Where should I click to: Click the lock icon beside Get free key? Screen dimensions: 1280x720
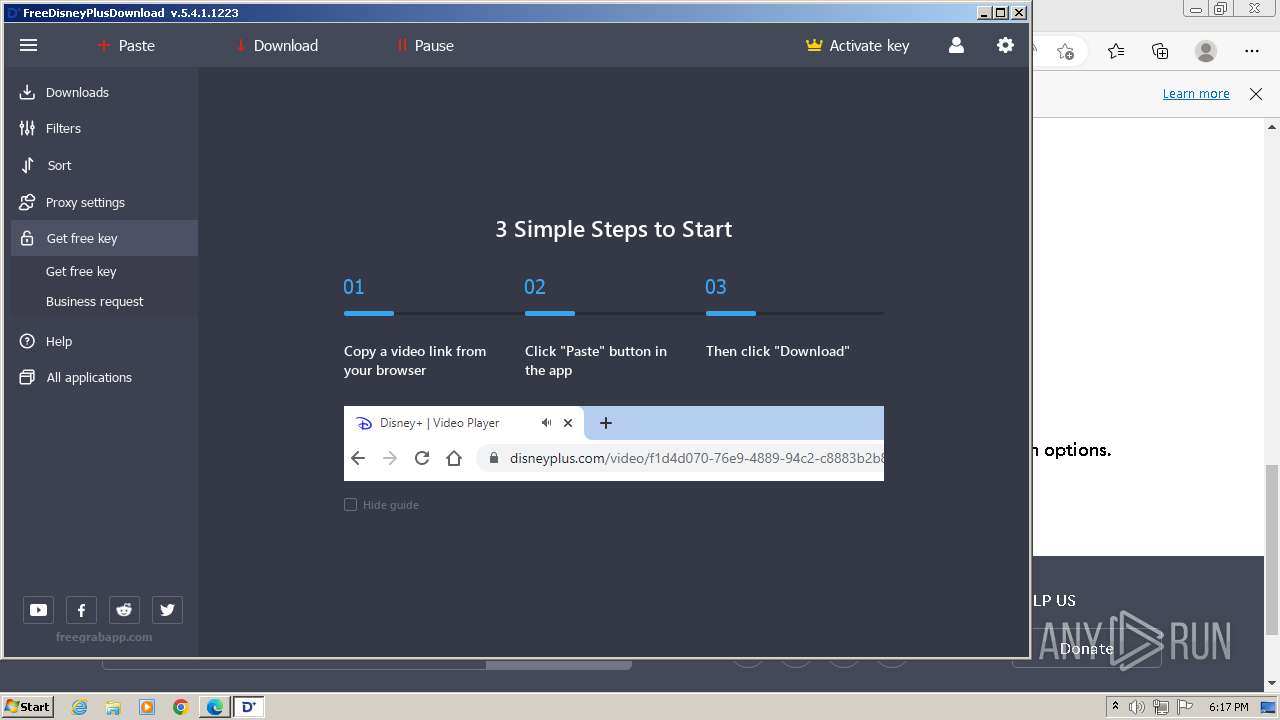[x=27, y=238]
